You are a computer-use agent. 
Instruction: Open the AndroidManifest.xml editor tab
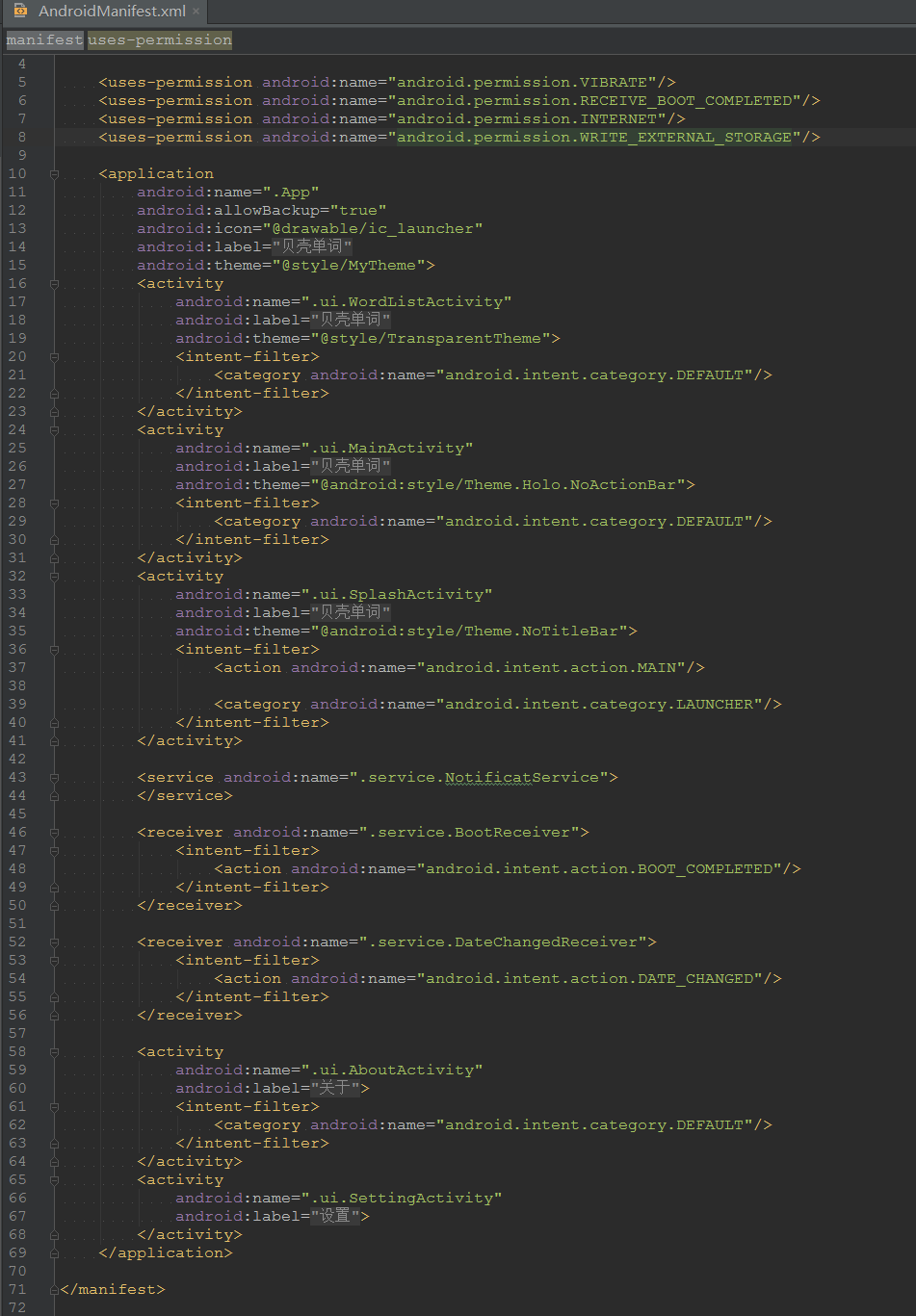pos(104,12)
